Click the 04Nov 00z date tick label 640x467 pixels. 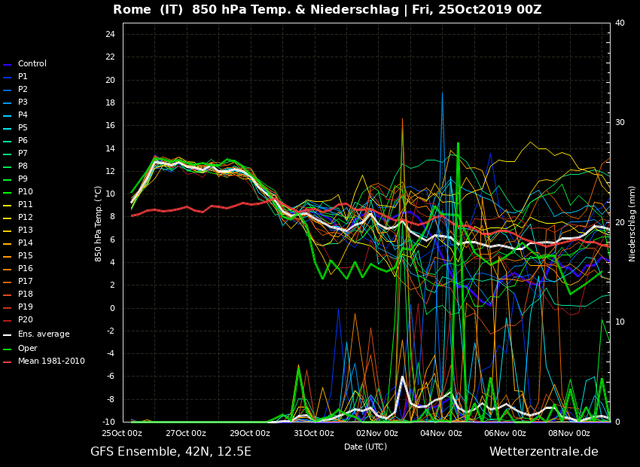point(441,433)
